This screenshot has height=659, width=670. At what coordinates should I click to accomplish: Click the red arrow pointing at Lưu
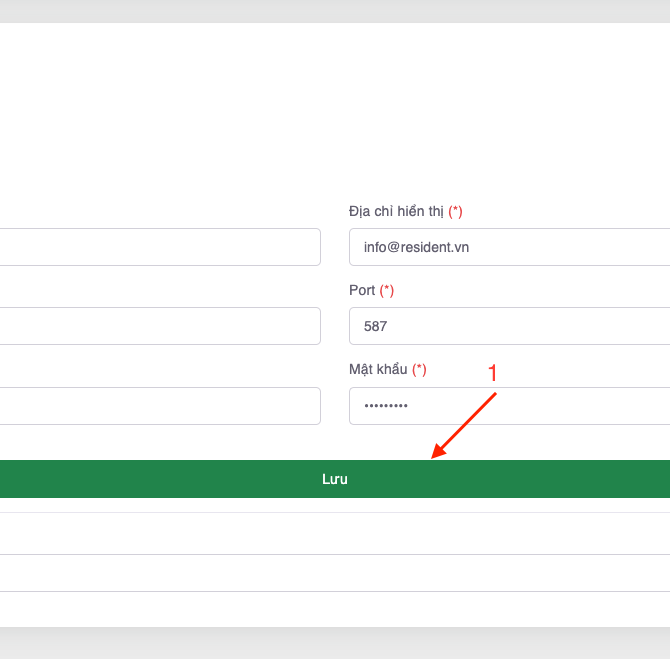coord(463,425)
